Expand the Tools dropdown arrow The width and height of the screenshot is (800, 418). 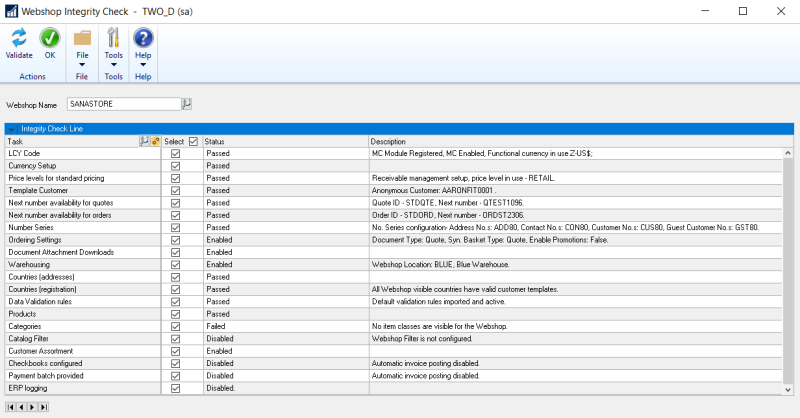point(113,65)
